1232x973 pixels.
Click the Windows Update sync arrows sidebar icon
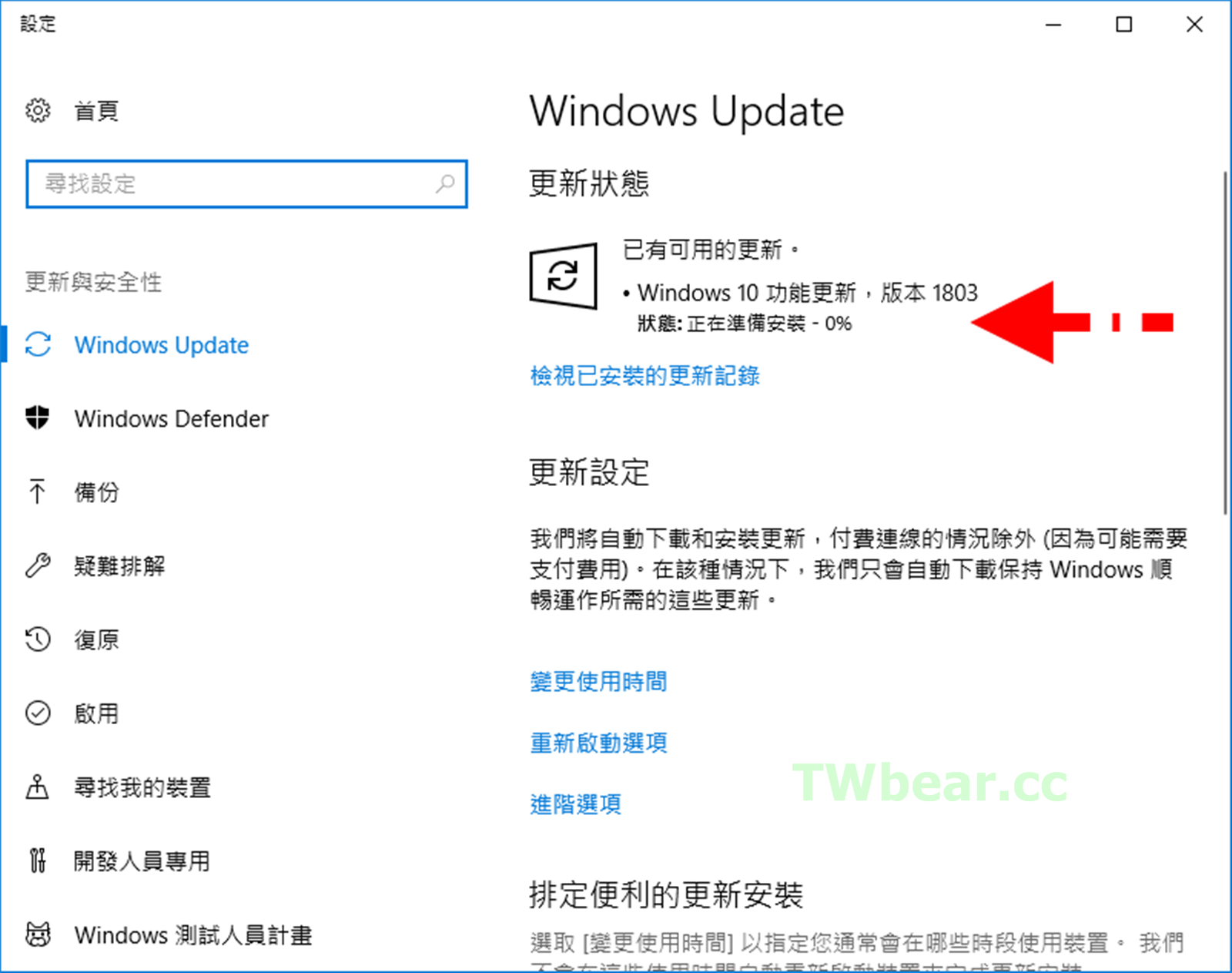tap(38, 344)
